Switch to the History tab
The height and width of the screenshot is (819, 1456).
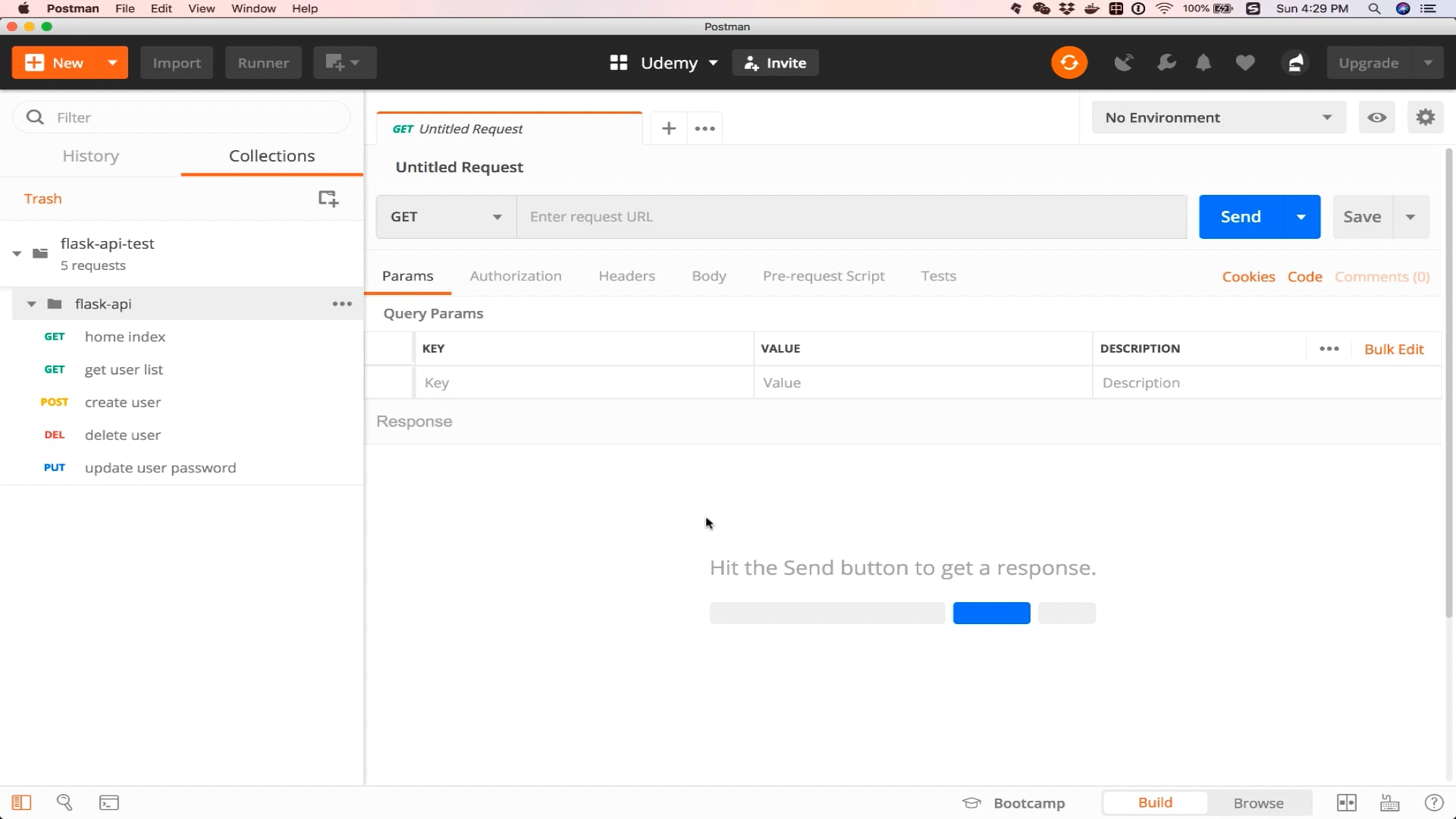coord(90,156)
